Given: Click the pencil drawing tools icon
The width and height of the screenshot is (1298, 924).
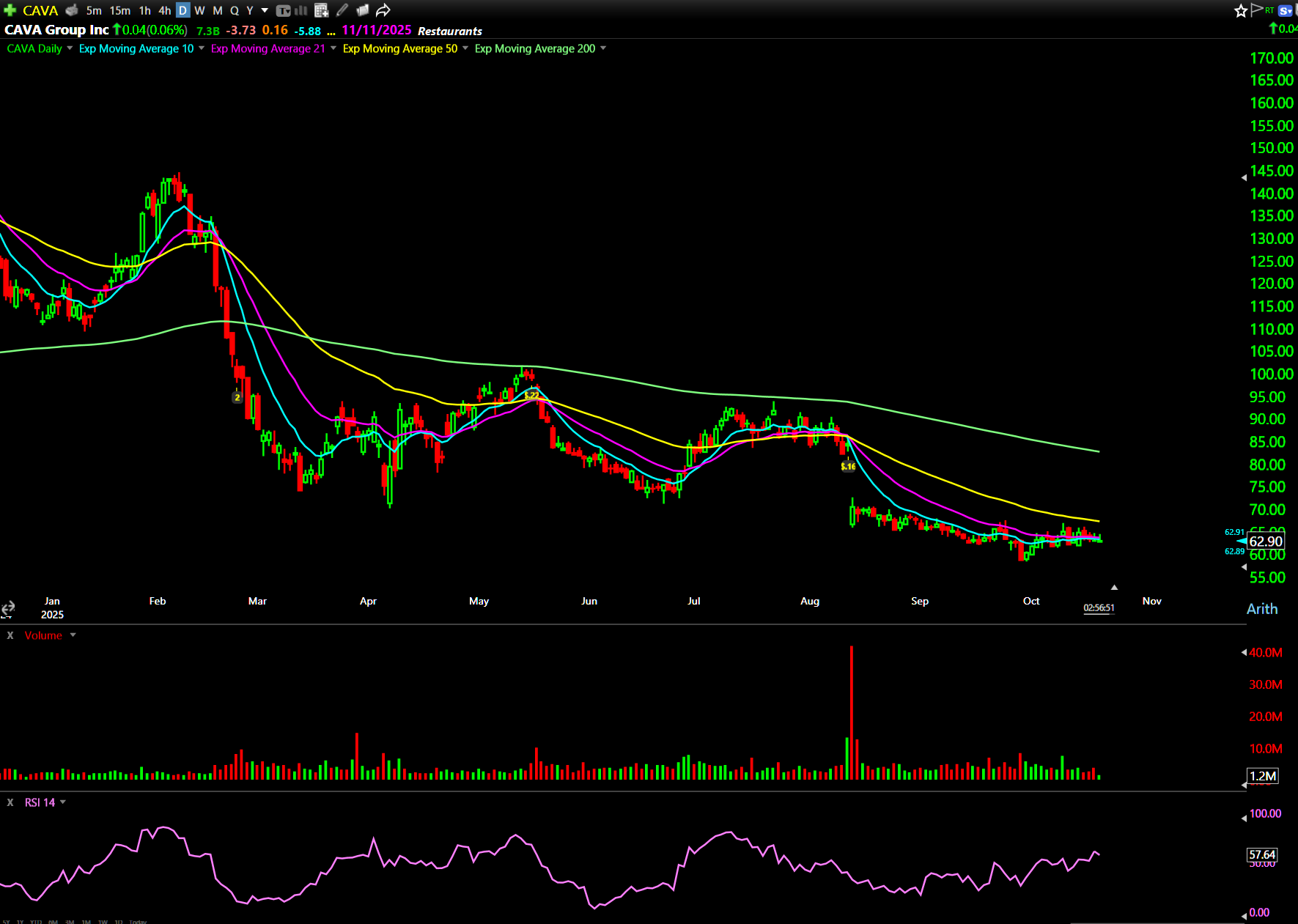Looking at the screenshot, I should (x=342, y=10).
